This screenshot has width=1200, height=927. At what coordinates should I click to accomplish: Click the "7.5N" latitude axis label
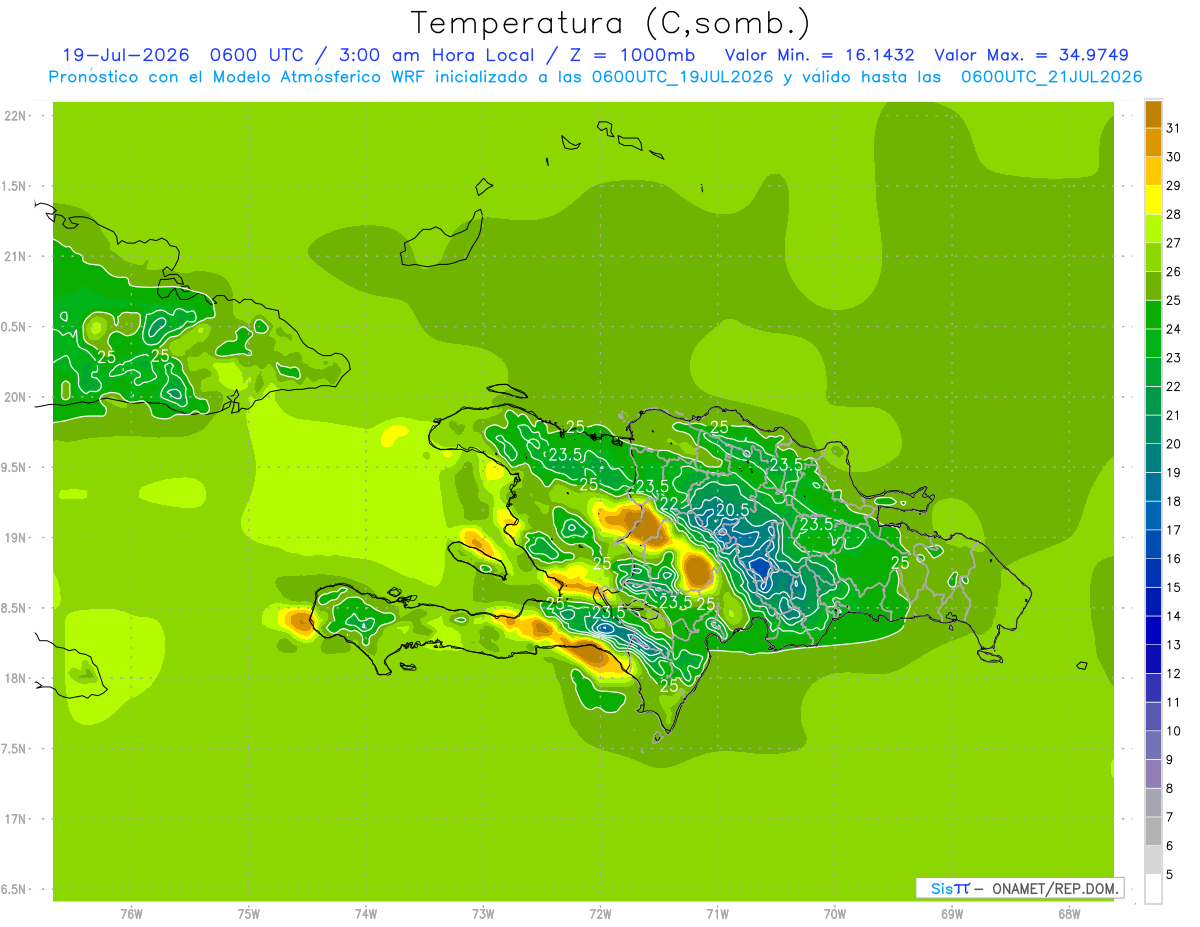point(14,748)
